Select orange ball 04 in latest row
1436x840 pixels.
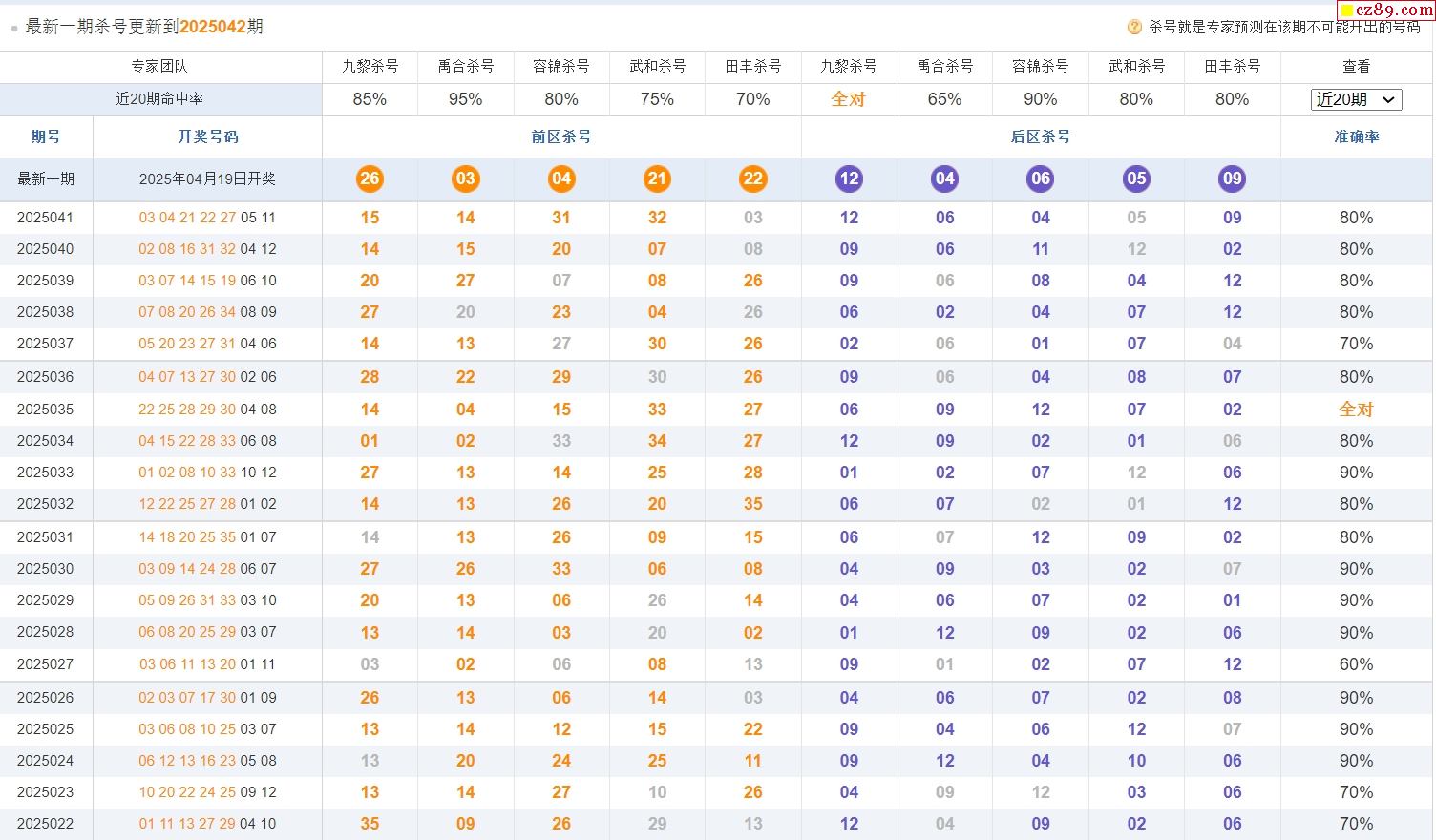(x=561, y=178)
